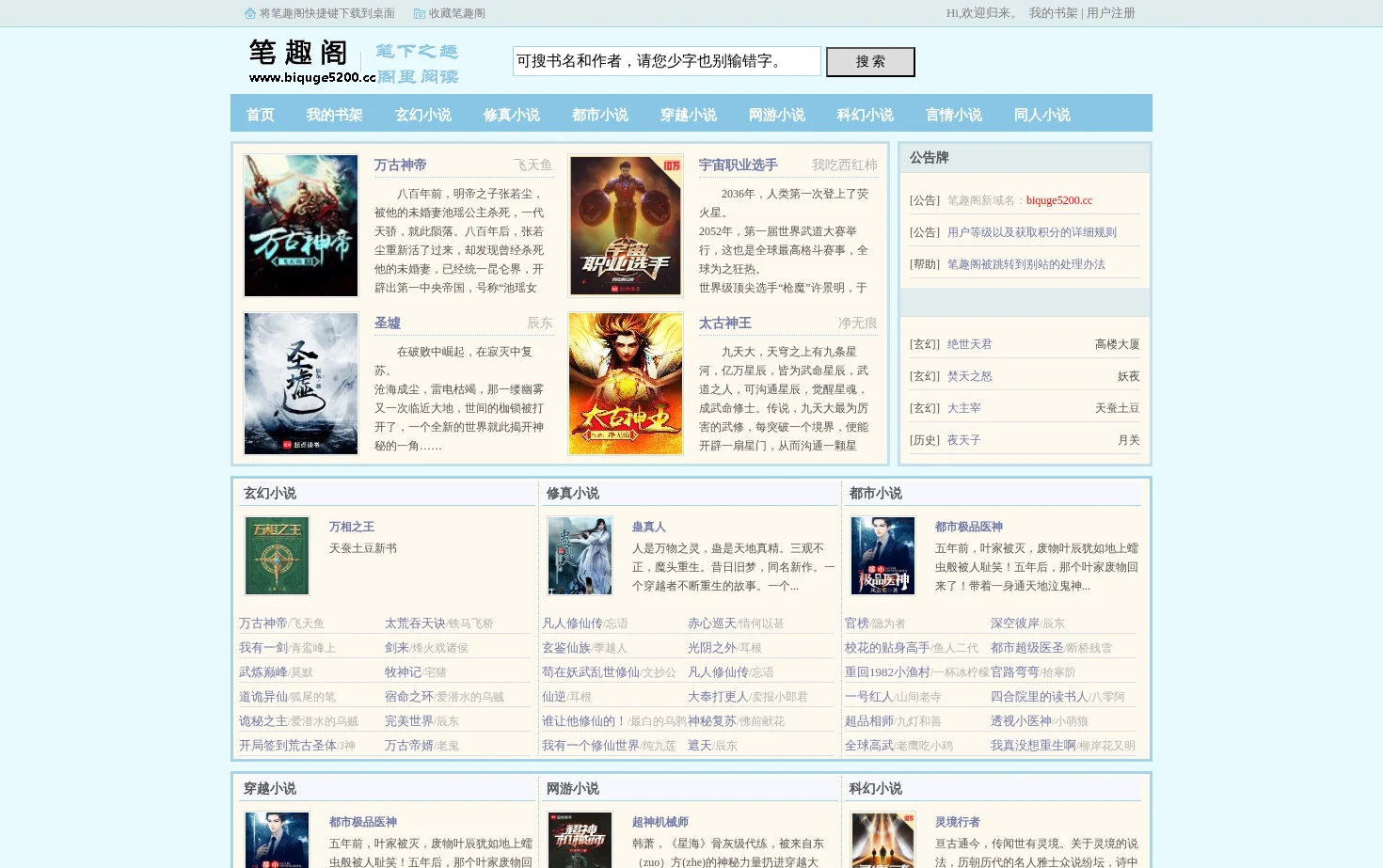Click the 用户注册 link in the top bar
The image size is (1383, 868).
(1111, 13)
